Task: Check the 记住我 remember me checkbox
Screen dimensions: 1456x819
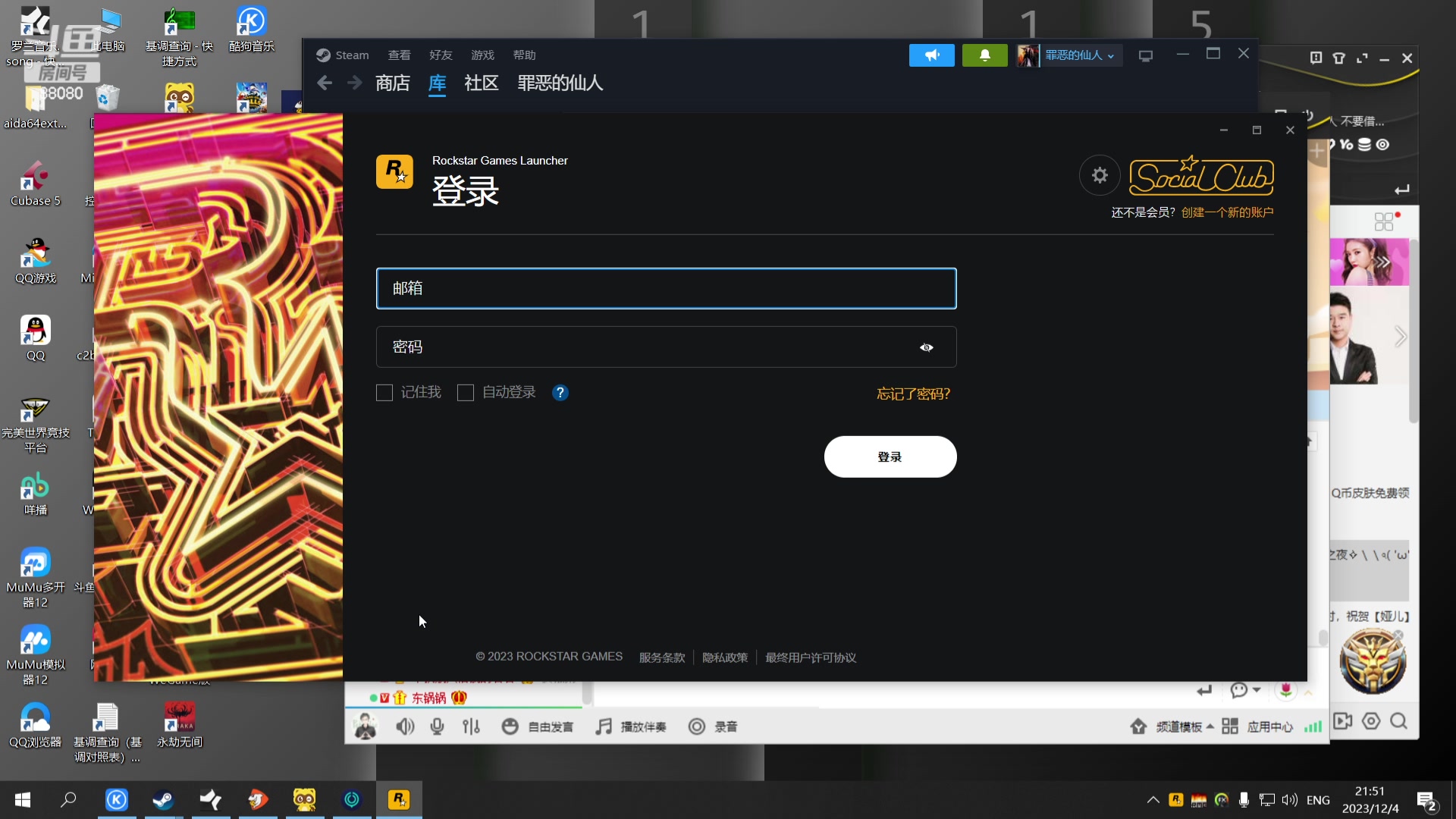Action: click(384, 393)
